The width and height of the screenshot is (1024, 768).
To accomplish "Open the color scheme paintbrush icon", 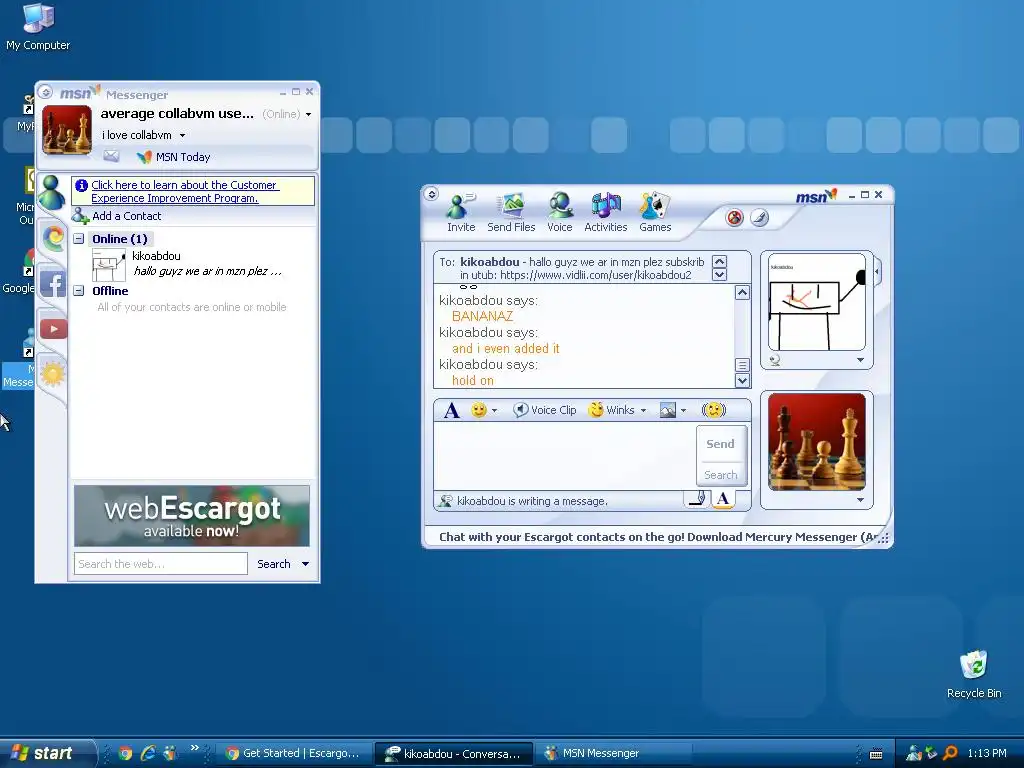I will [759, 217].
